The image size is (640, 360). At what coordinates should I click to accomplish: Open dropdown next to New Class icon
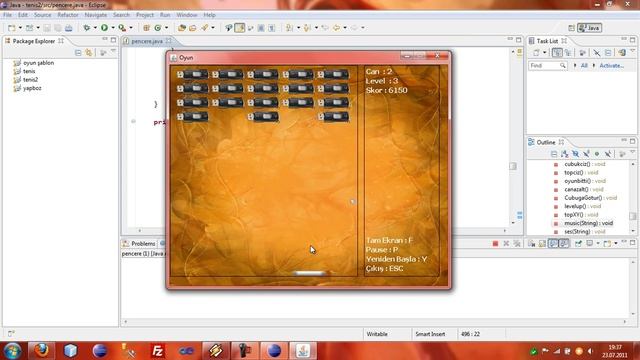click(166, 28)
